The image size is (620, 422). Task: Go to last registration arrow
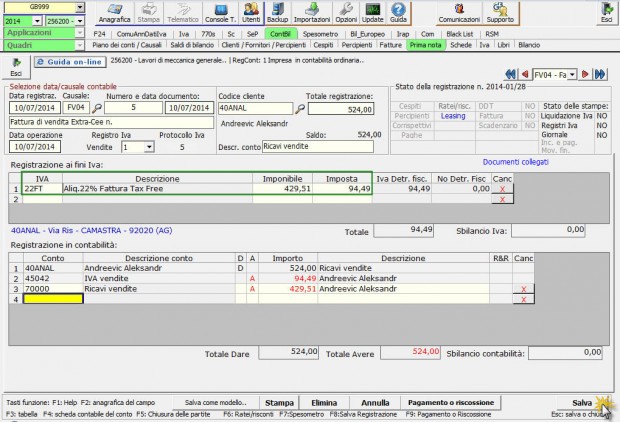[600, 74]
